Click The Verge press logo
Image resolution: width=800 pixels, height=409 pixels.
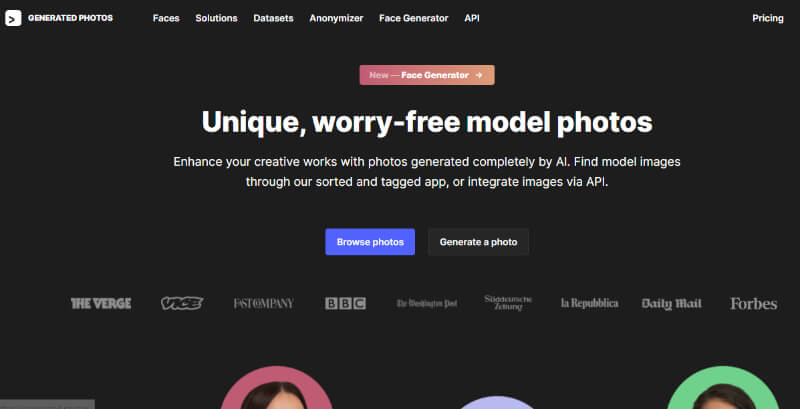click(101, 303)
